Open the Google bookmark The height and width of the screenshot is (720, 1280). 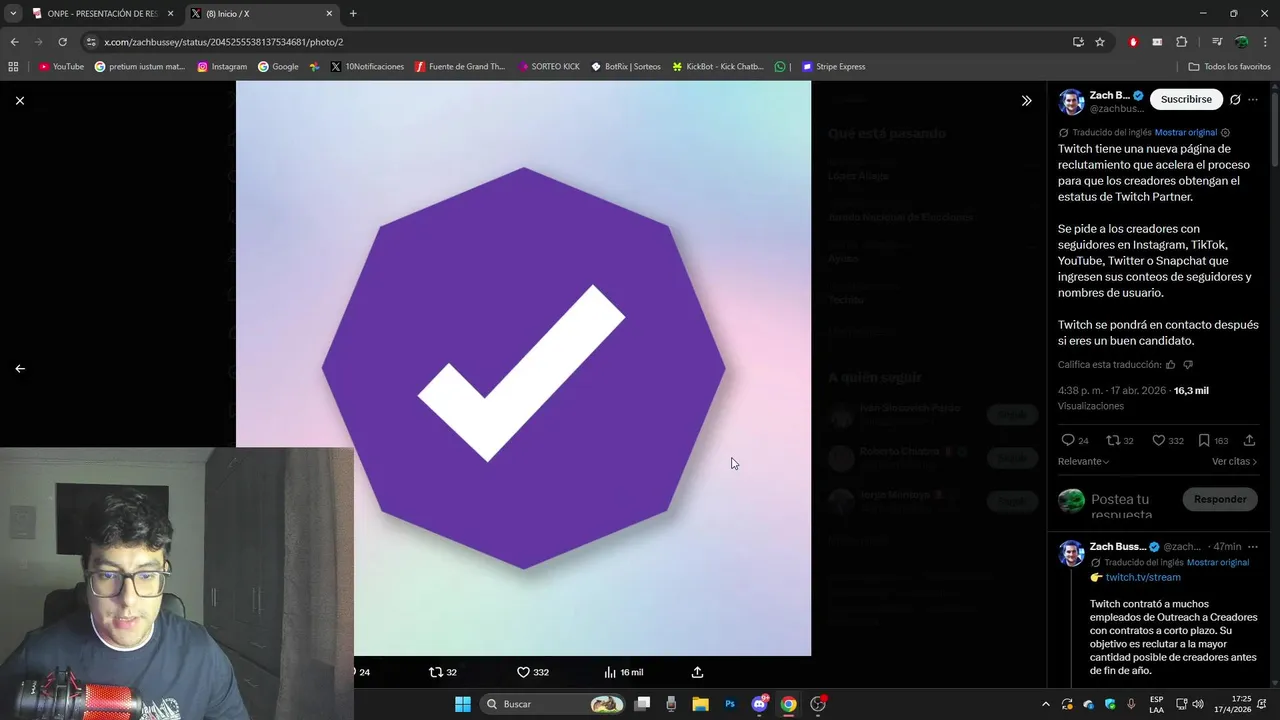coord(278,67)
